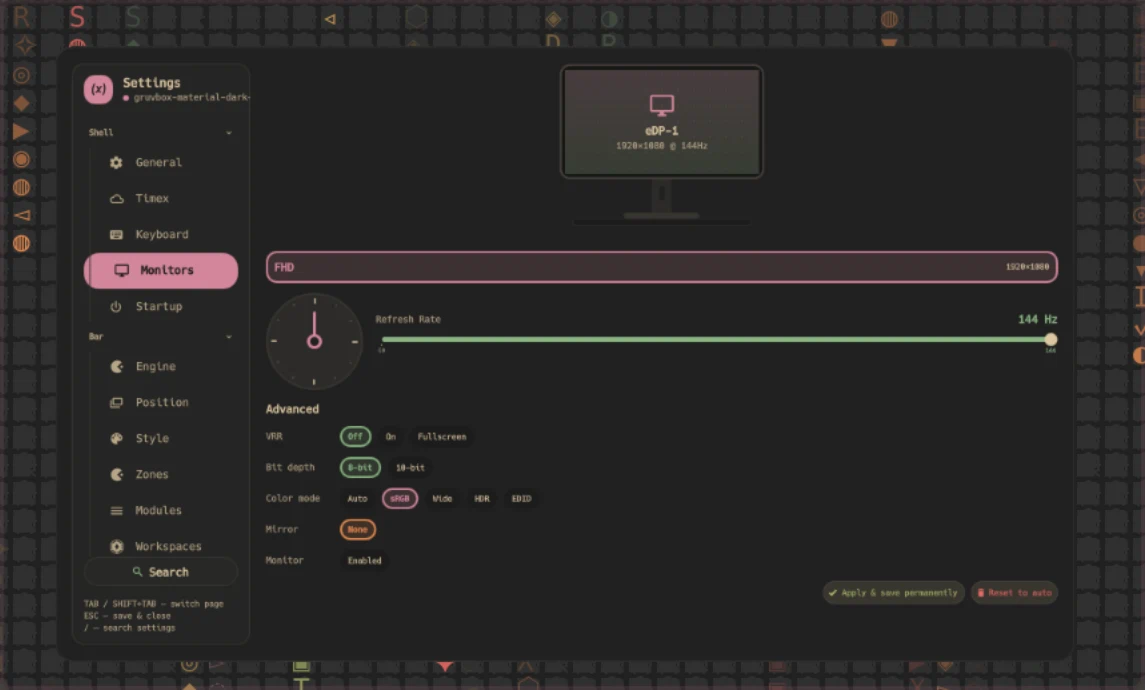1145x690 pixels.
Task: Click the Engine icon in sidebar
Action: [x=116, y=367]
